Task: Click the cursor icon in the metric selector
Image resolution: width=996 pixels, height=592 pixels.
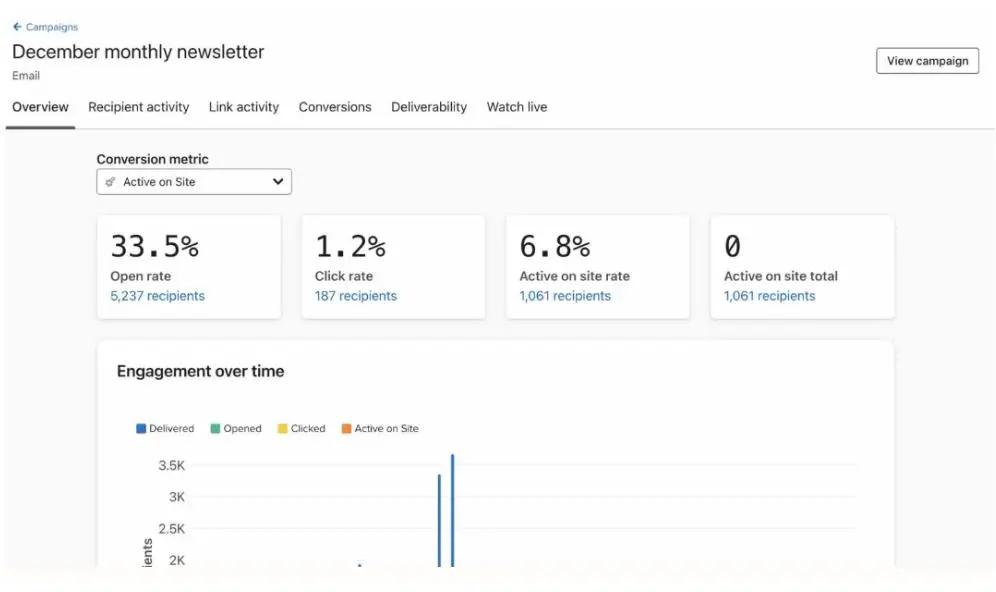Action: pos(110,181)
